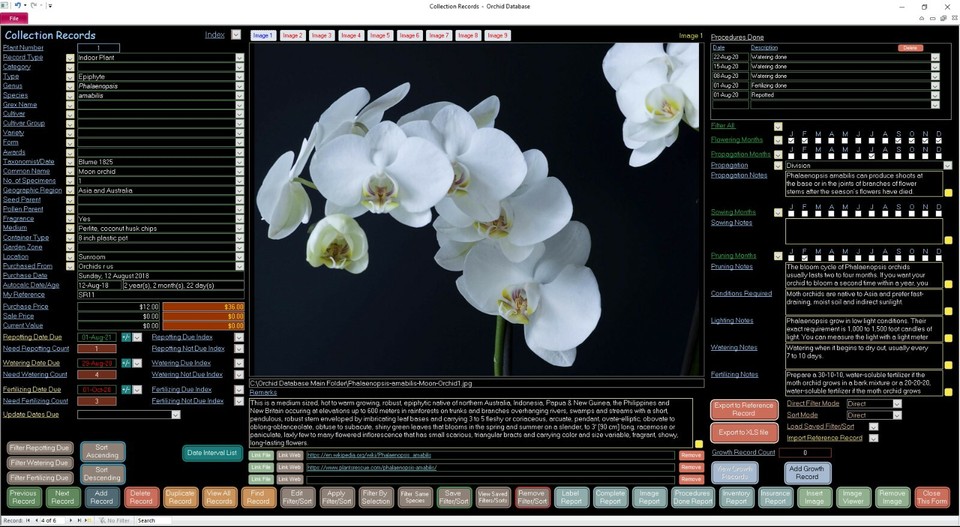This screenshot has height=527, width=960.
Task: Click the yellow expand square beside Watering Notes
Action: [x=948, y=364]
